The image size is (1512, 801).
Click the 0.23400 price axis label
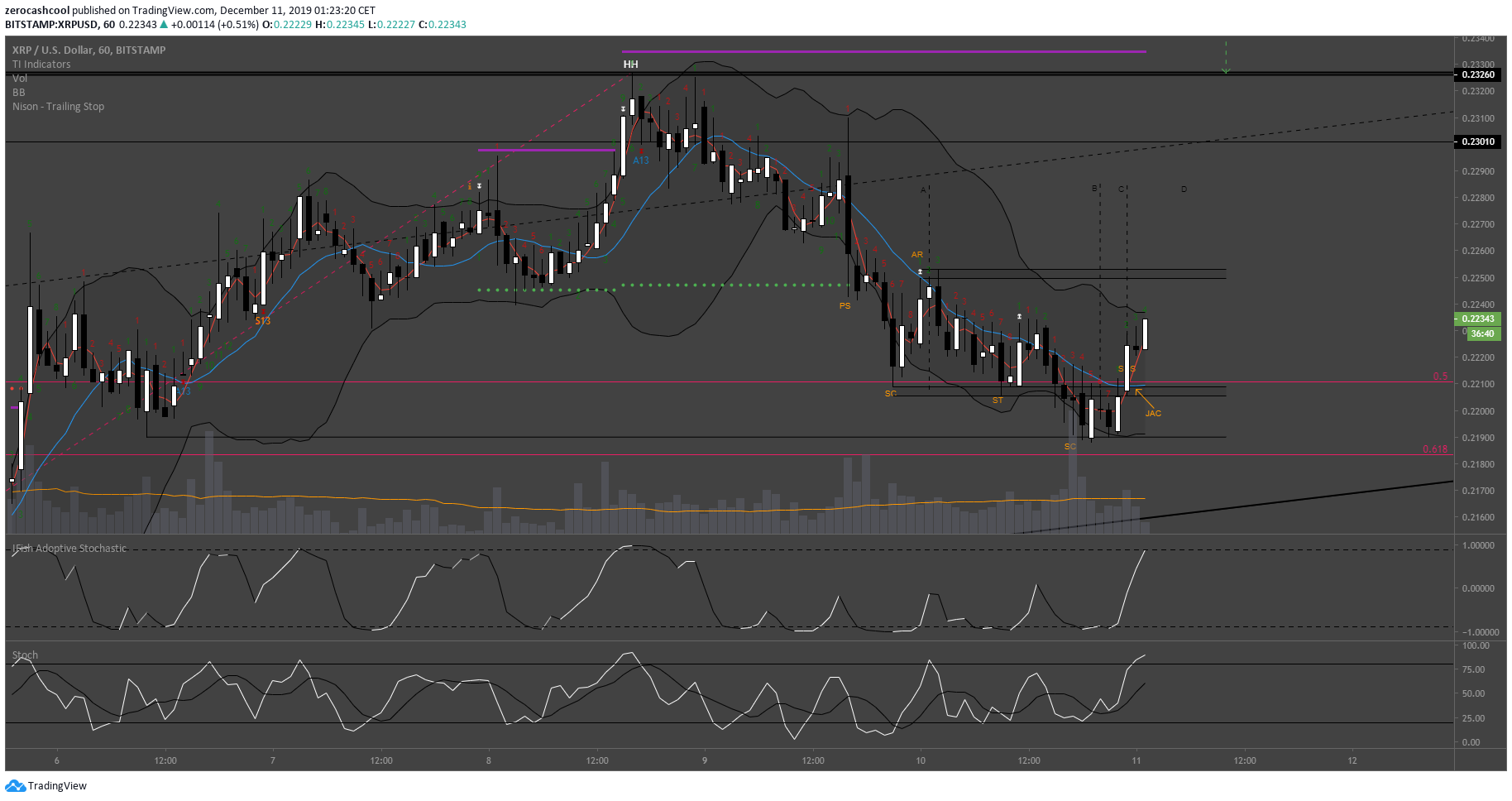pyautogui.click(x=1477, y=38)
